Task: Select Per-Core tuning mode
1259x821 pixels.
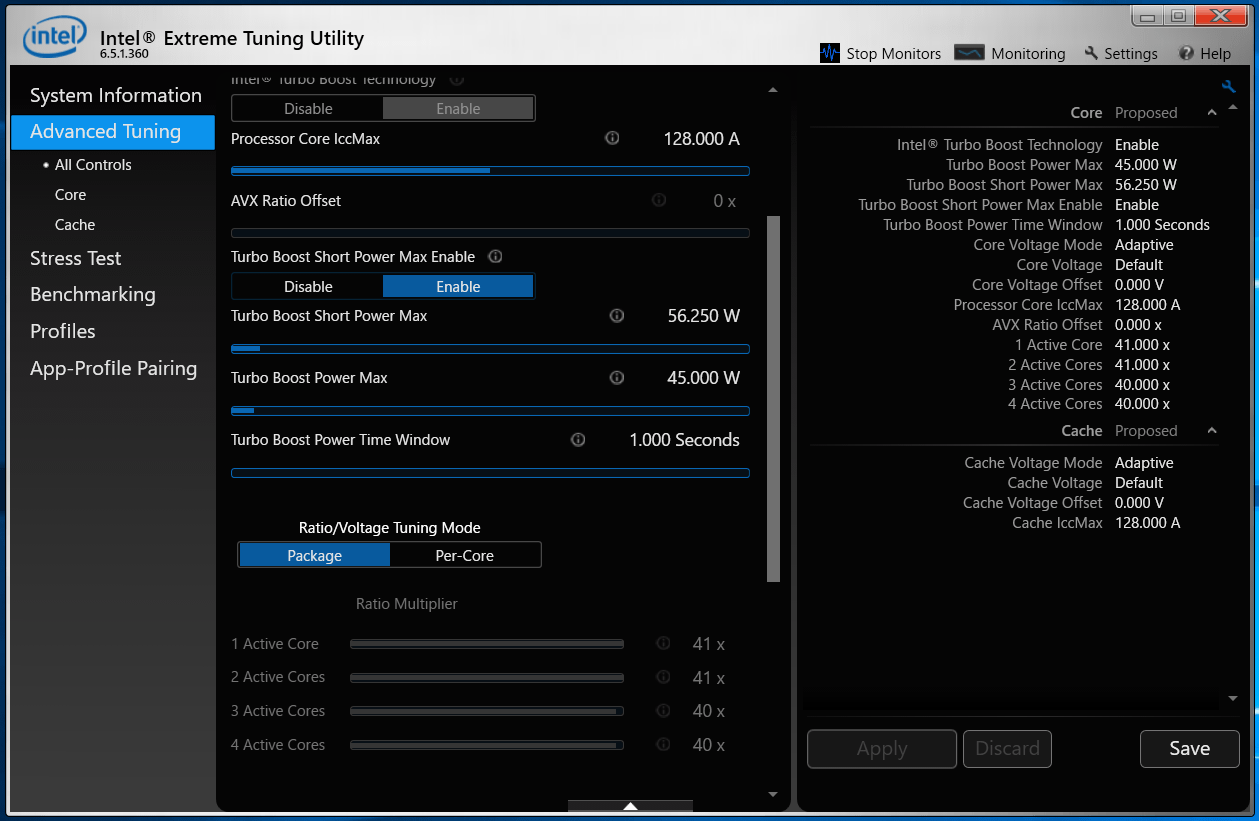Action: [x=465, y=555]
